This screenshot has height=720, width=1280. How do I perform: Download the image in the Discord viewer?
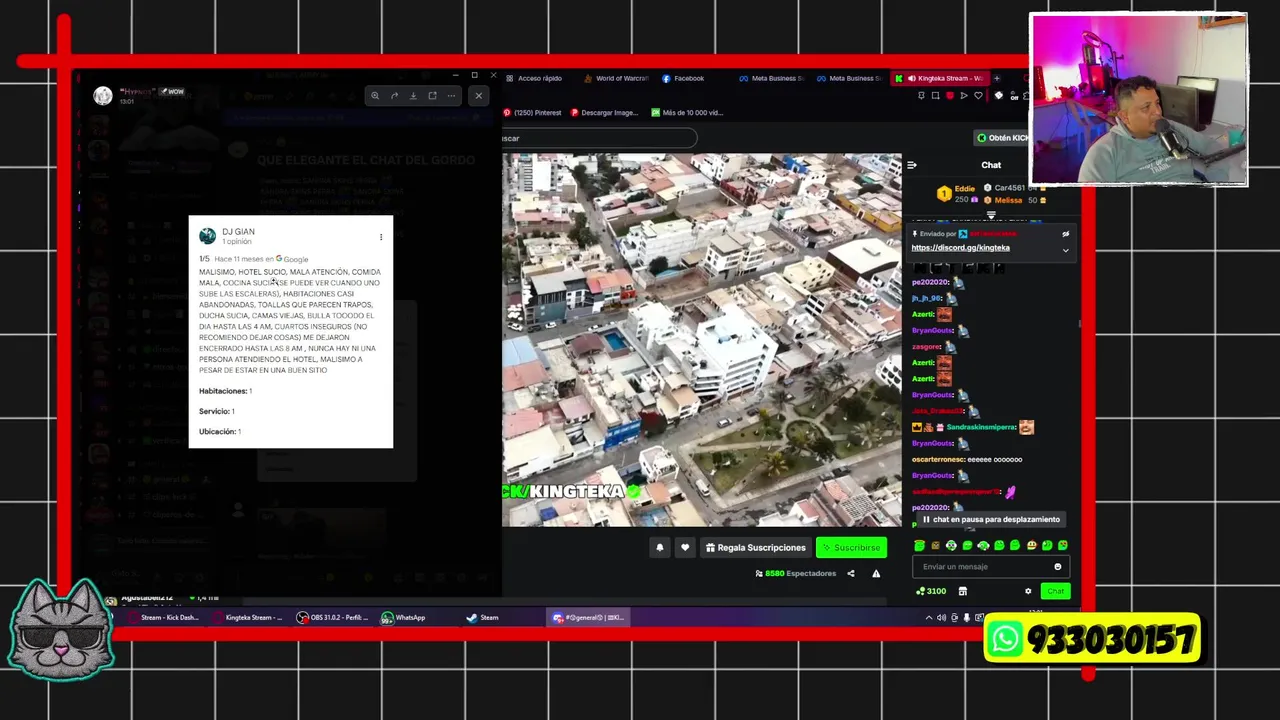tap(413, 96)
